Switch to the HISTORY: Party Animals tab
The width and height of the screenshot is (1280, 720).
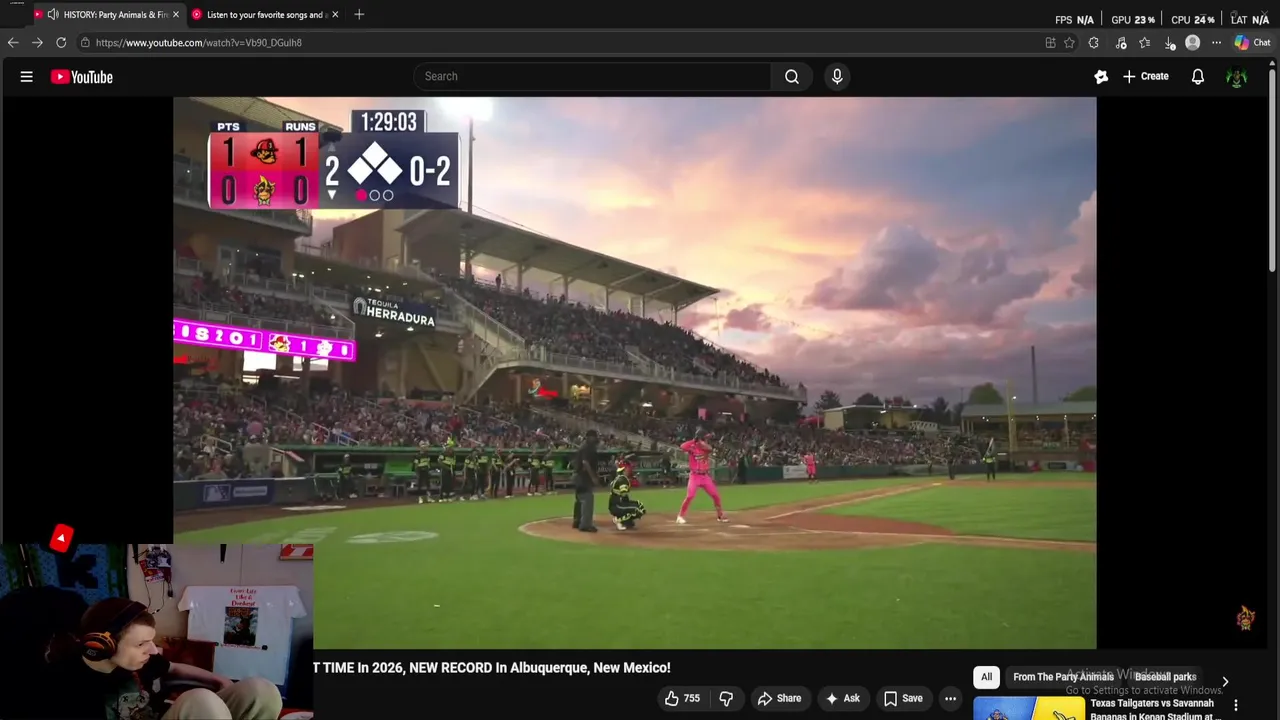pos(115,15)
